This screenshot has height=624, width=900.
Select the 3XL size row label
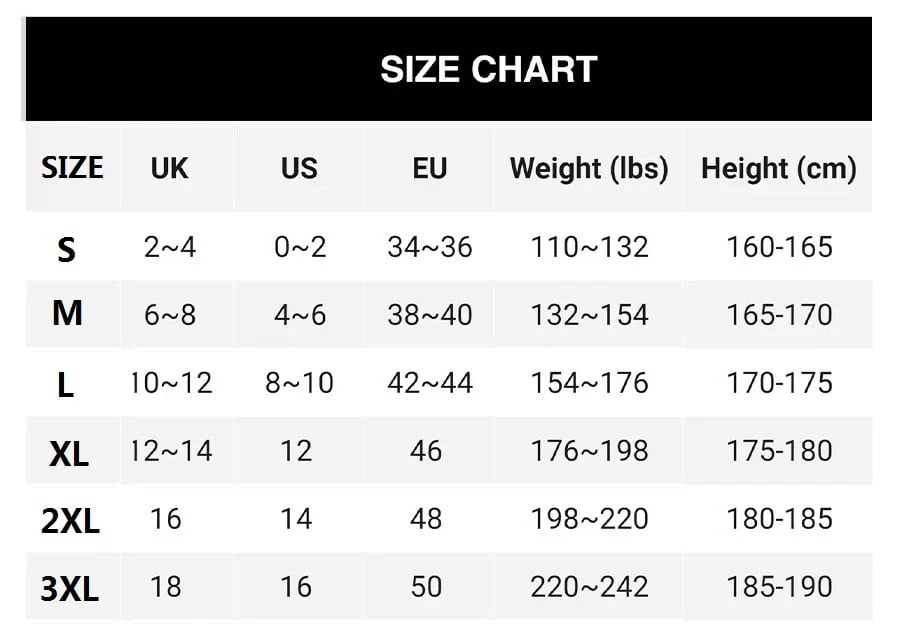click(x=70, y=588)
